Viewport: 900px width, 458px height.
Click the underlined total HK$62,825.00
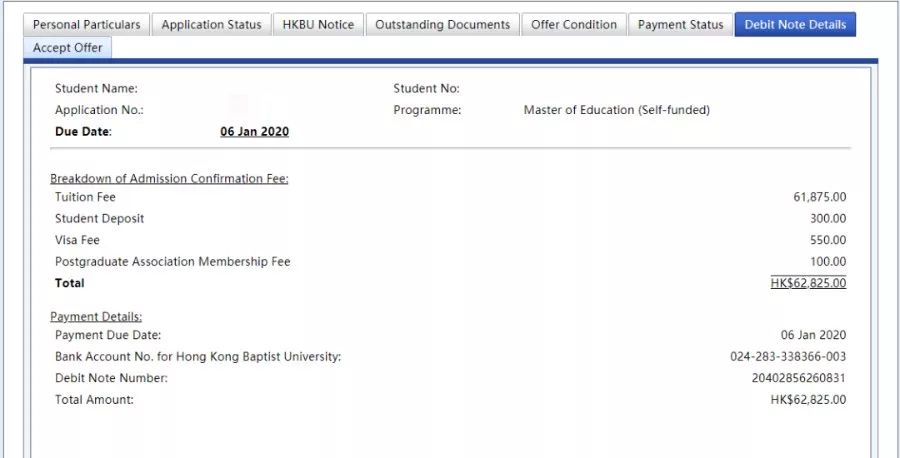pyautogui.click(x=808, y=283)
